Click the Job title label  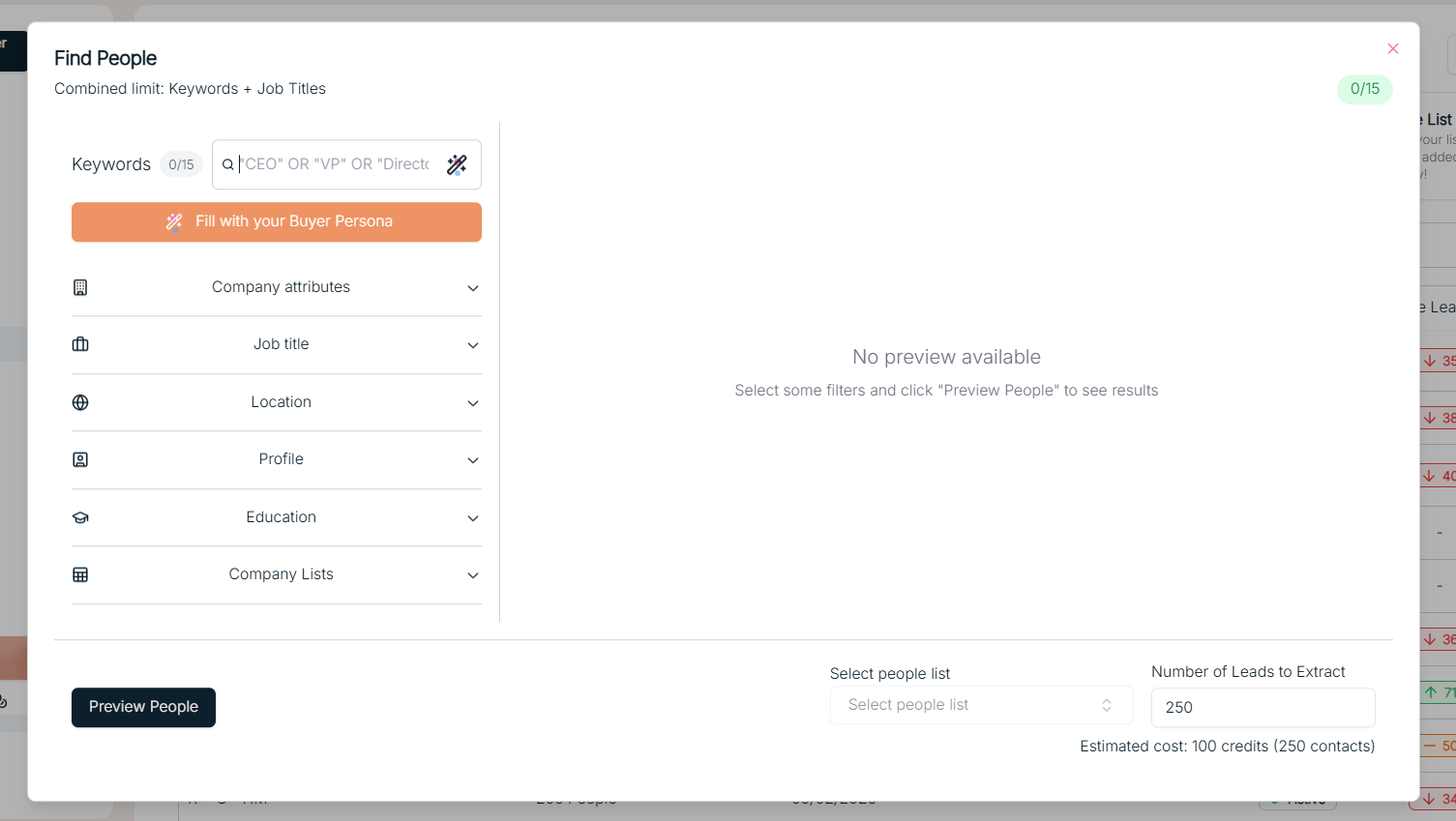coord(282,344)
